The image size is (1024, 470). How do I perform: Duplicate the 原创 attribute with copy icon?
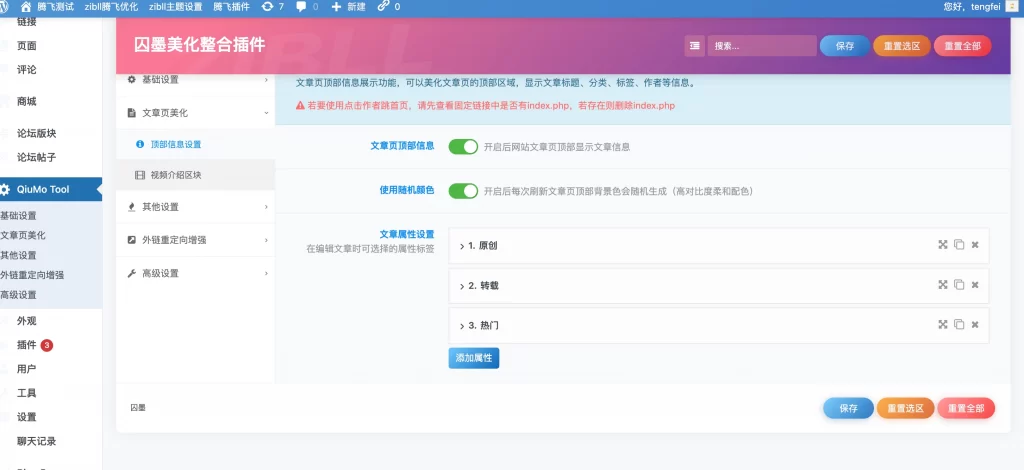coord(959,245)
